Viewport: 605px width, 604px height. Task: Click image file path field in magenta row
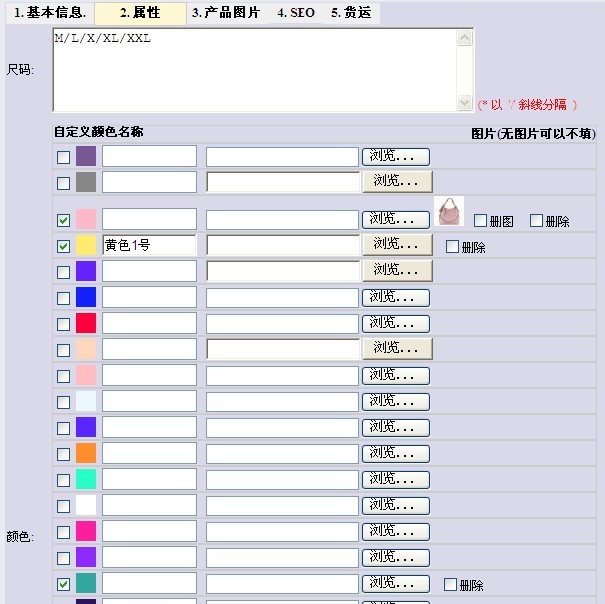coord(282,532)
